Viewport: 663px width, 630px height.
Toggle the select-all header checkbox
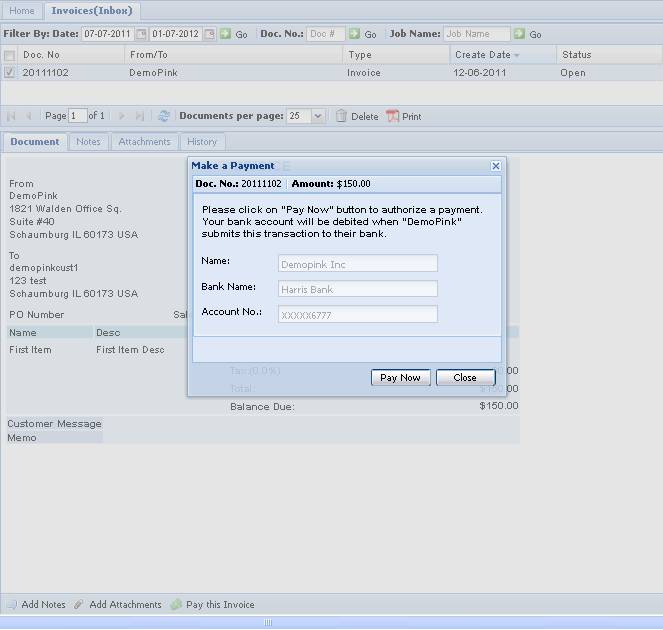(x=10, y=55)
